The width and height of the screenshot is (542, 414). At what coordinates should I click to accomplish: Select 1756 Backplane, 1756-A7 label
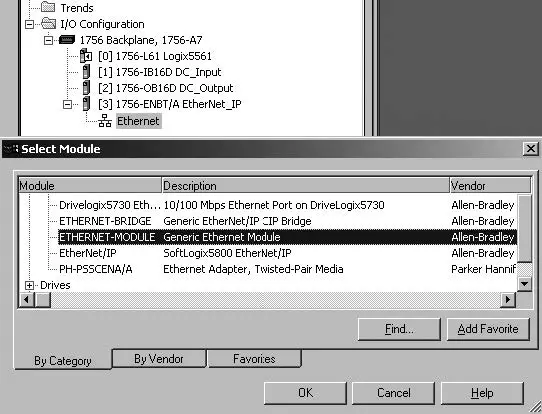(141, 40)
